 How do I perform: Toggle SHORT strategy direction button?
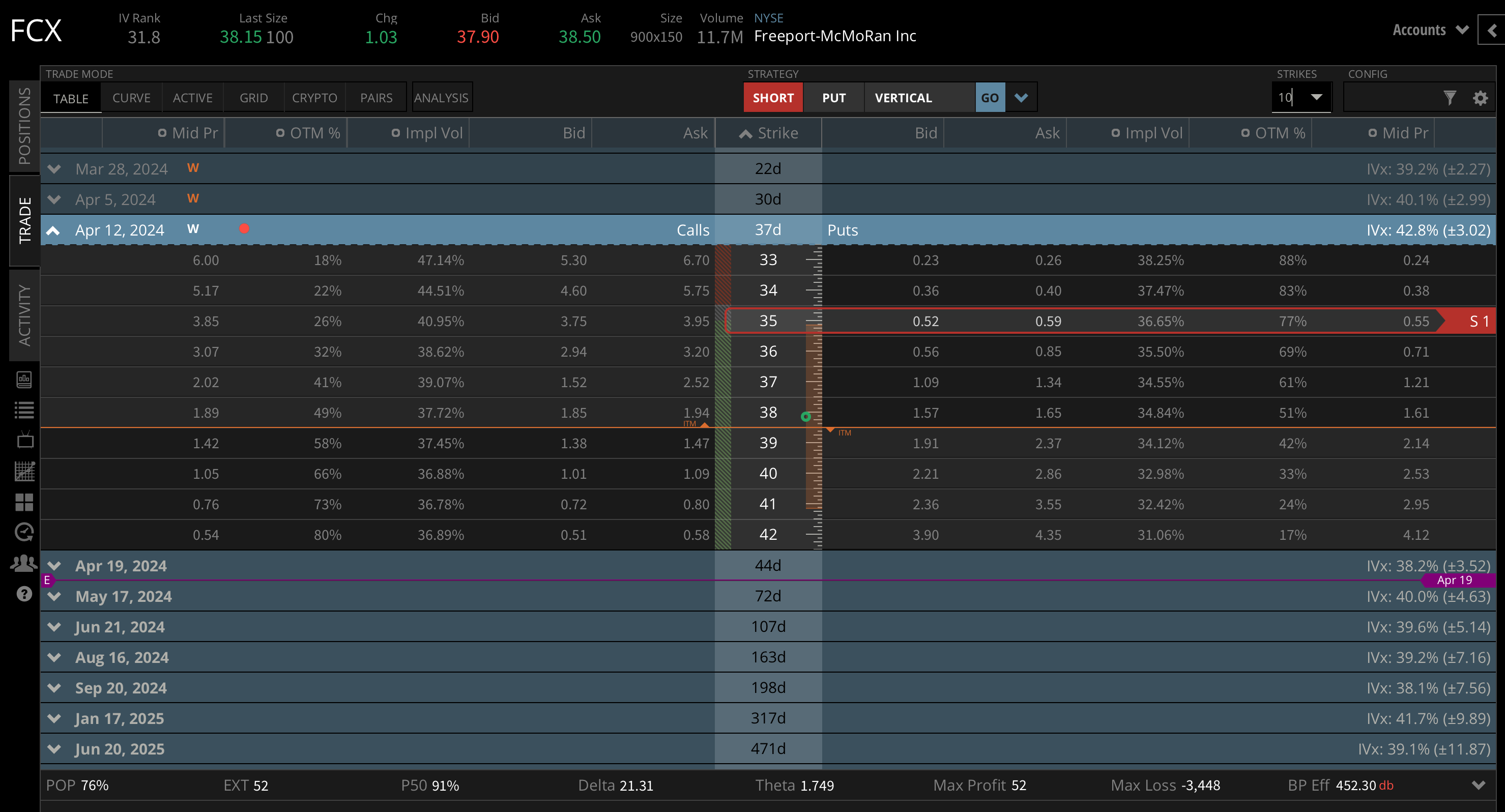772,98
